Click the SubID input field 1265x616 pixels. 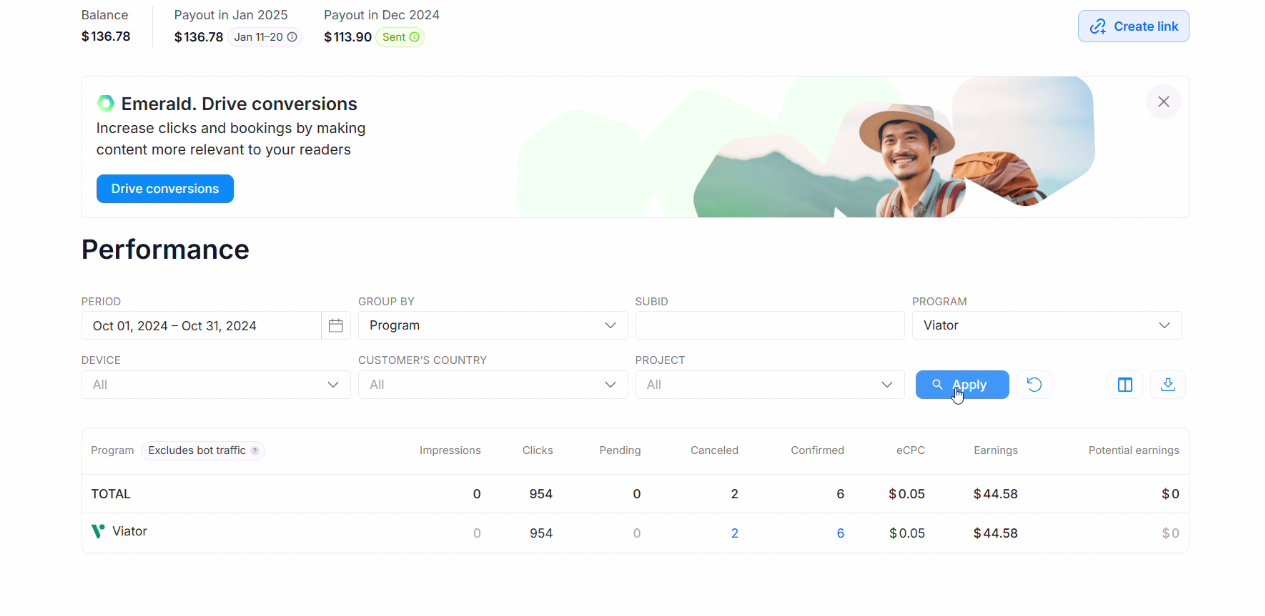coord(770,326)
